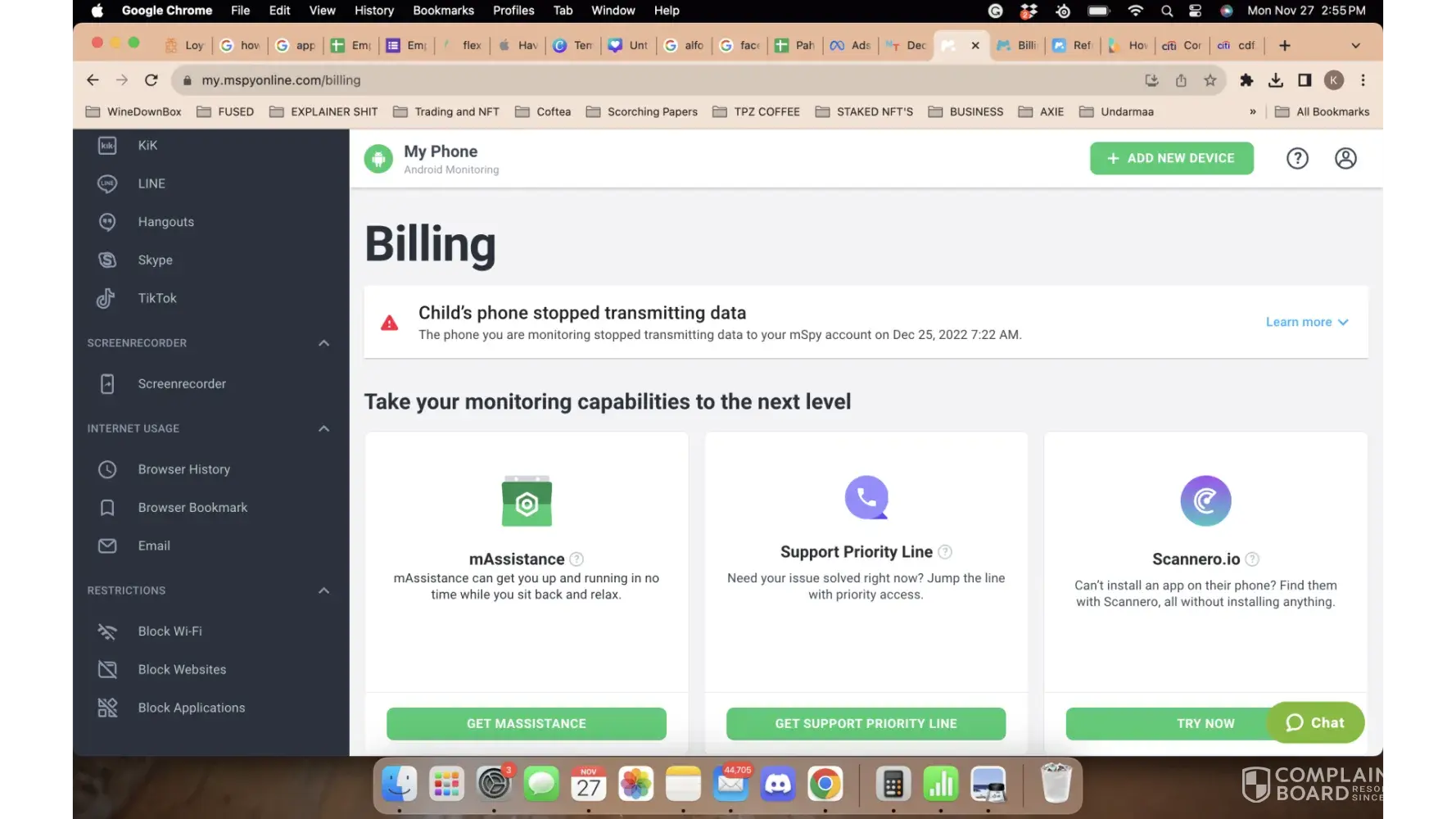Collapse the INTERNET USAGE section
Viewport: 1456px width, 819px height.
(x=323, y=428)
